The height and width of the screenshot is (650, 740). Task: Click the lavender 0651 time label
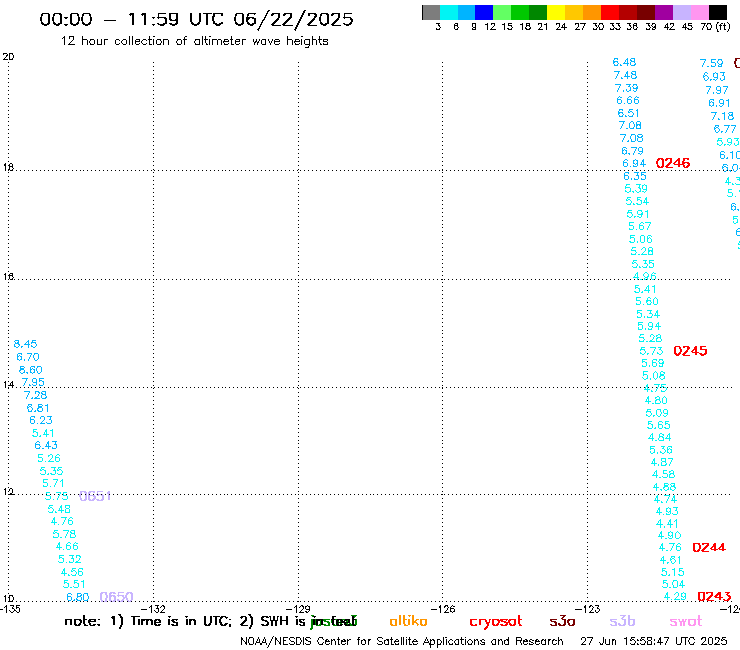click(95, 496)
